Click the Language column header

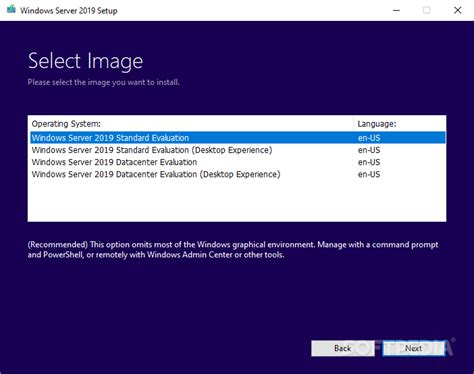377,124
